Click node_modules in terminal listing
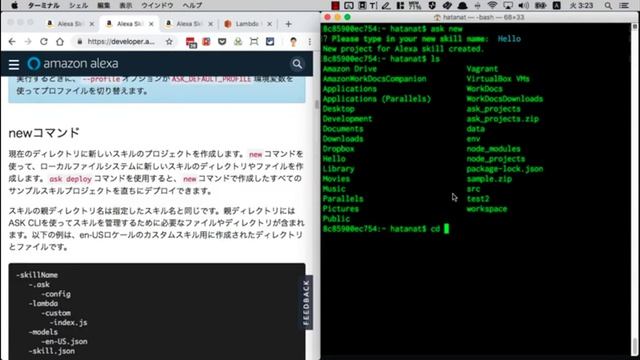 (x=493, y=149)
